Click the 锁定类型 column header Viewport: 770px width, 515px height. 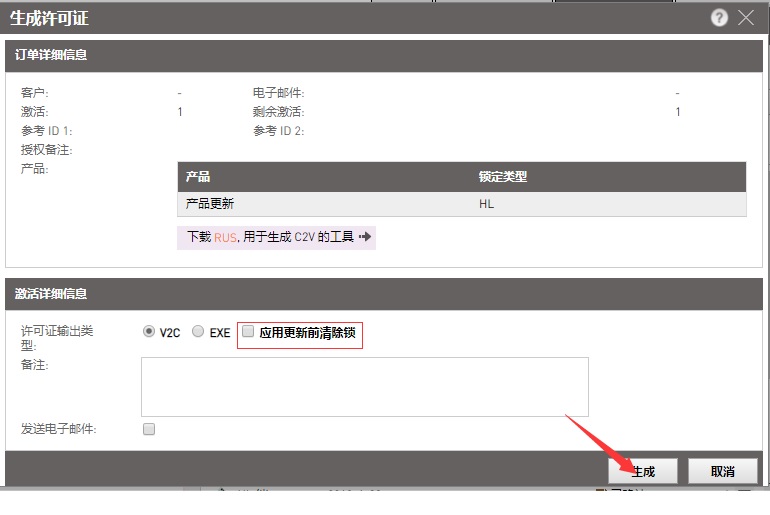point(503,177)
